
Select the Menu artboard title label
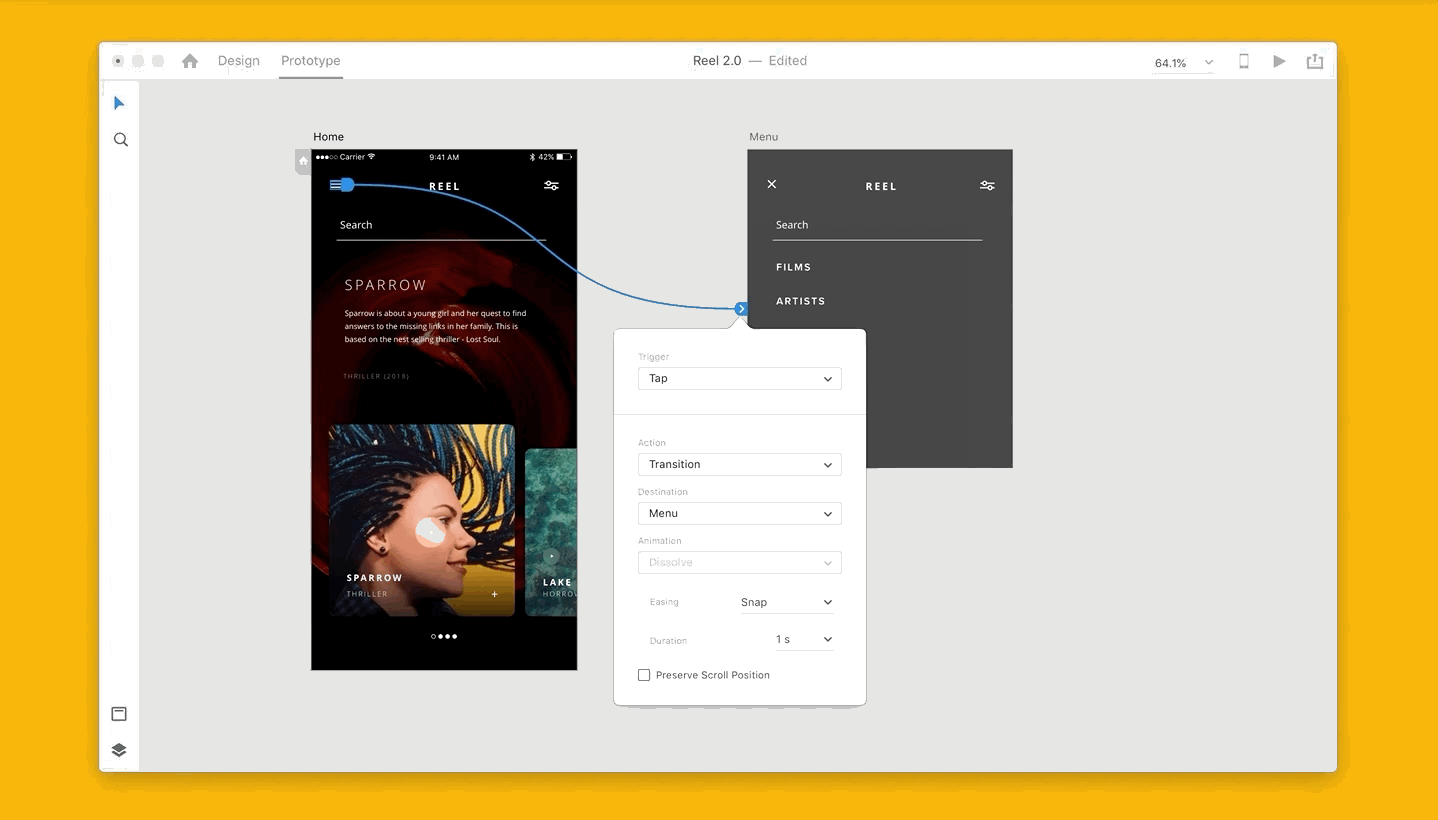coord(764,137)
